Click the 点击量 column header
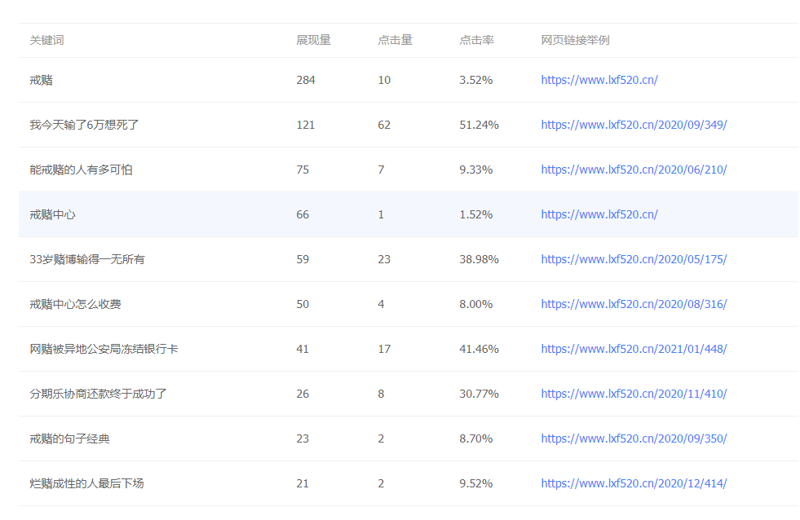Viewport: 800px width, 520px height. (x=395, y=40)
